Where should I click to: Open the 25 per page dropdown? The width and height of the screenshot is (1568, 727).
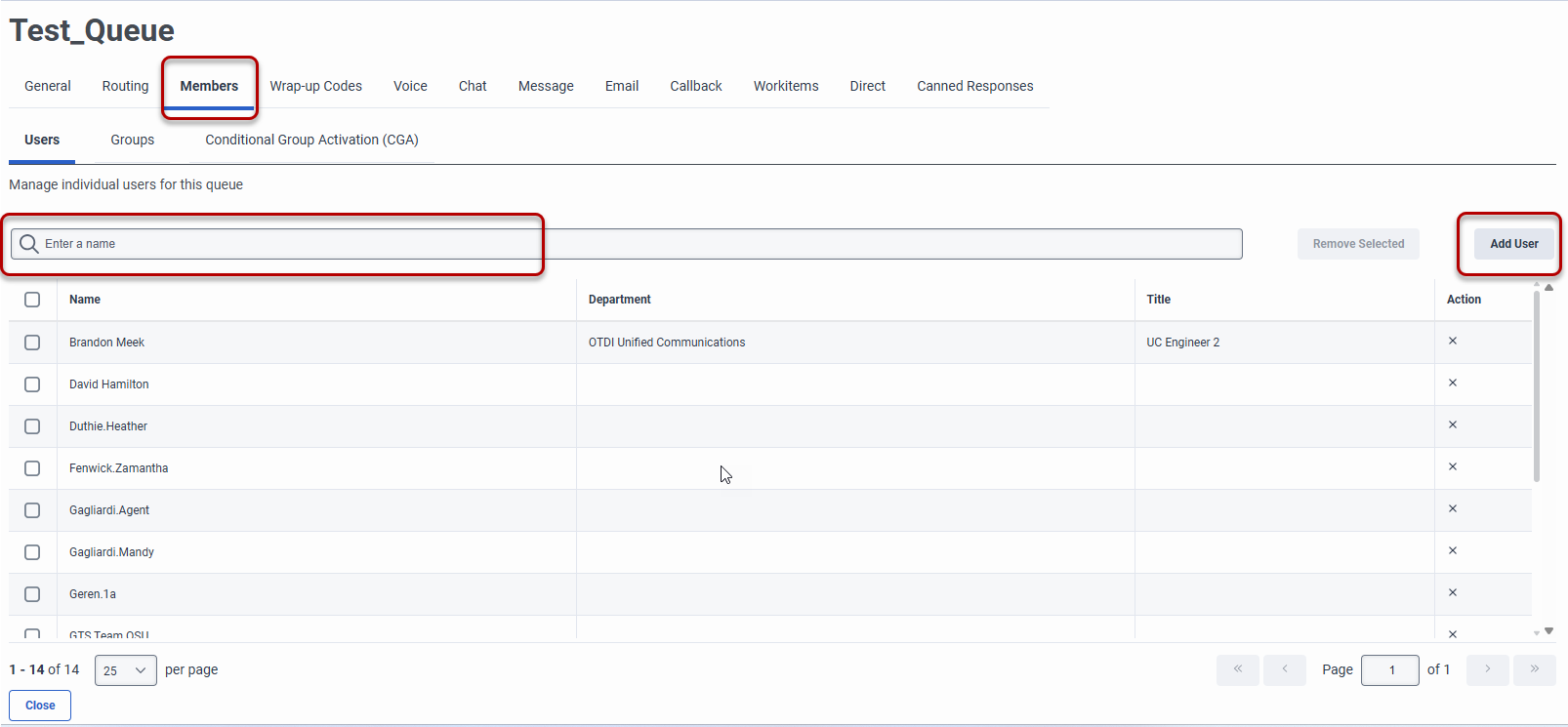125,670
